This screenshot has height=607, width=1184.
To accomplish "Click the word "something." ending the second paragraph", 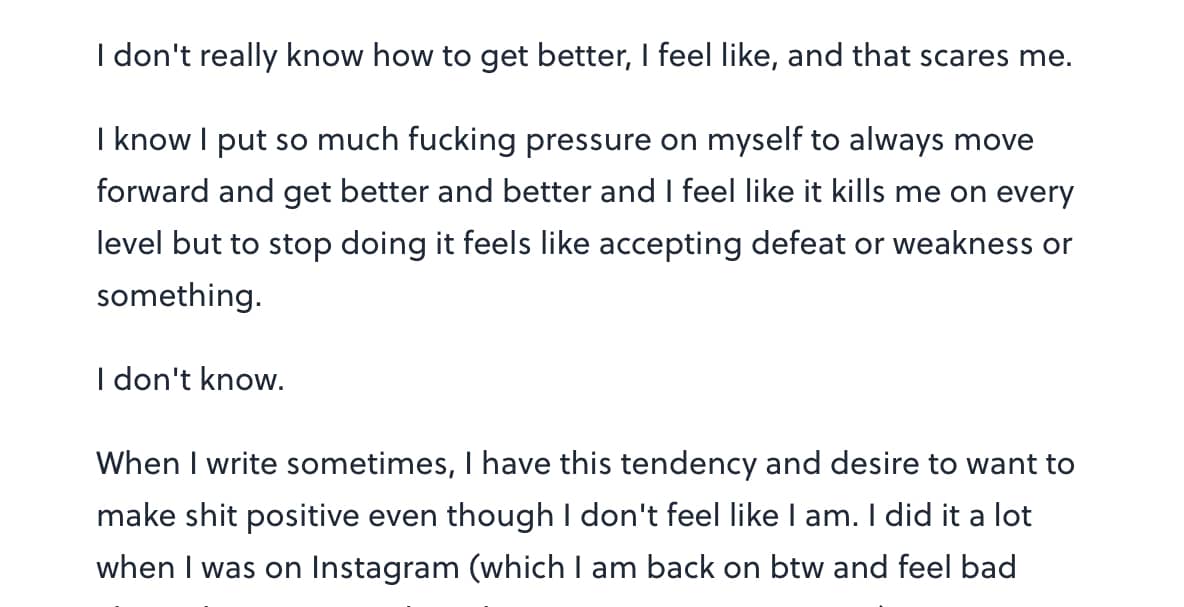I will click(x=178, y=297).
